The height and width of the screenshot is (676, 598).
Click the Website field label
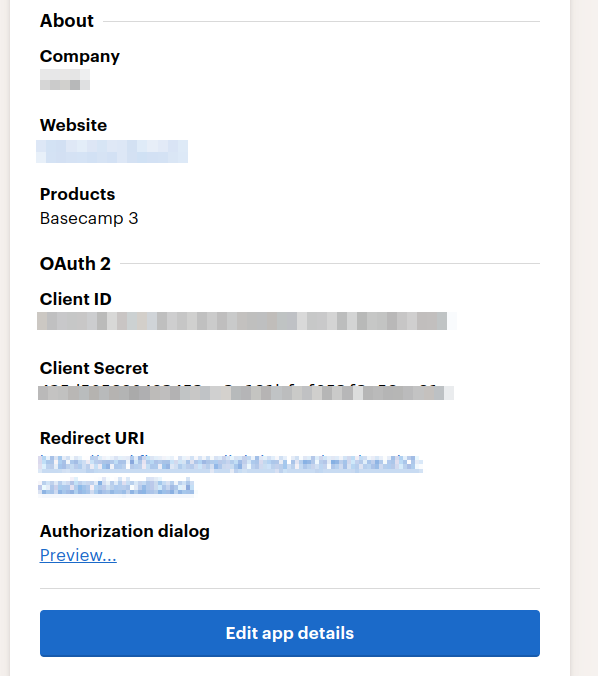[73, 125]
